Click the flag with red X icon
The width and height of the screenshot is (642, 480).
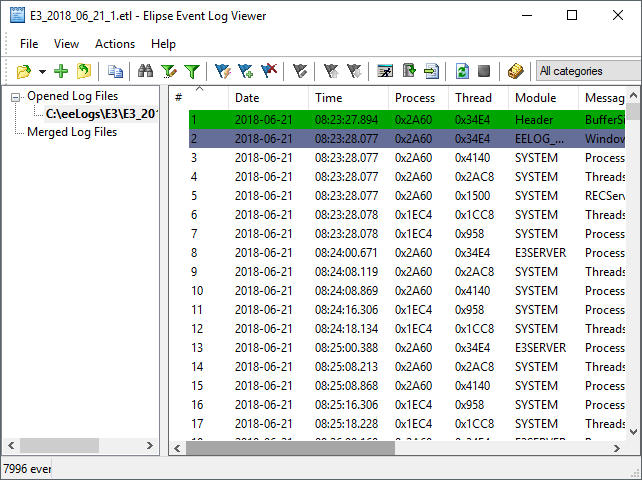pos(268,71)
